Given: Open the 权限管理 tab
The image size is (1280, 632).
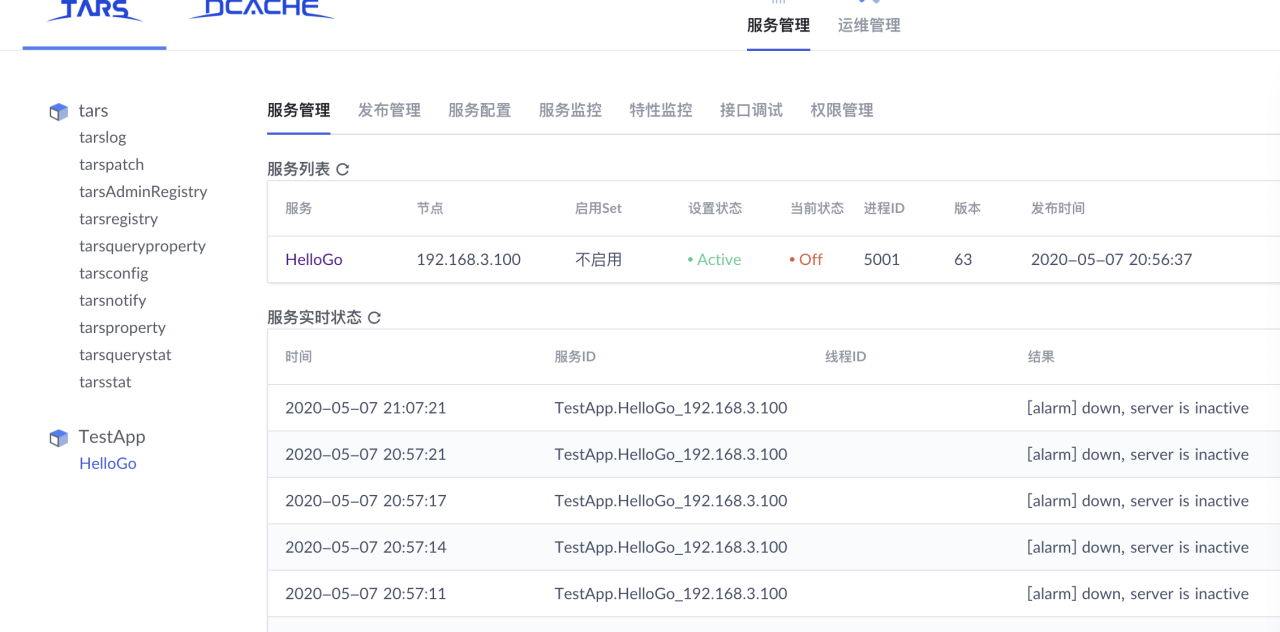Looking at the screenshot, I should point(842,111).
